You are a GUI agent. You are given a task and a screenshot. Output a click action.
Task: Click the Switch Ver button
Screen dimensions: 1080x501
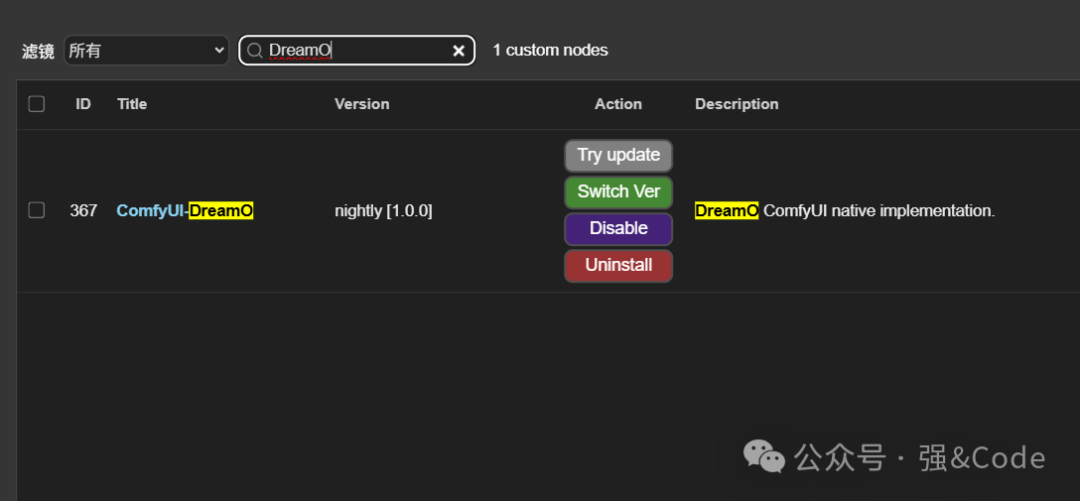(619, 192)
